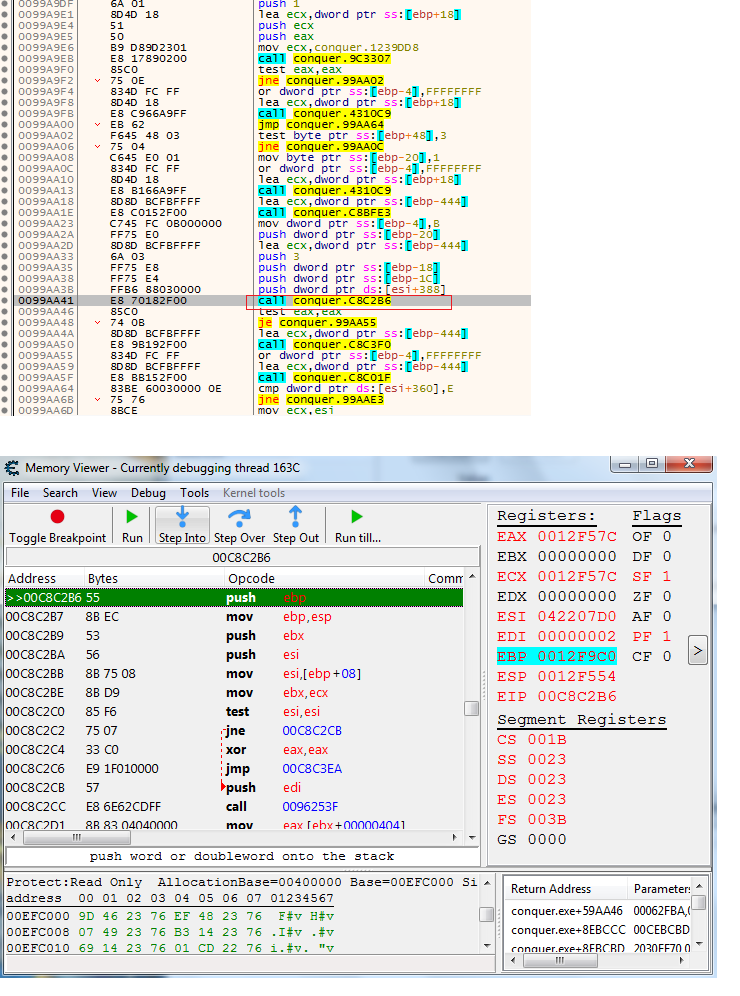Select row 00C8C2C2 jne 00C8C2CB
Image resolution: width=740 pixels, height=996 pixels.
click(234, 731)
